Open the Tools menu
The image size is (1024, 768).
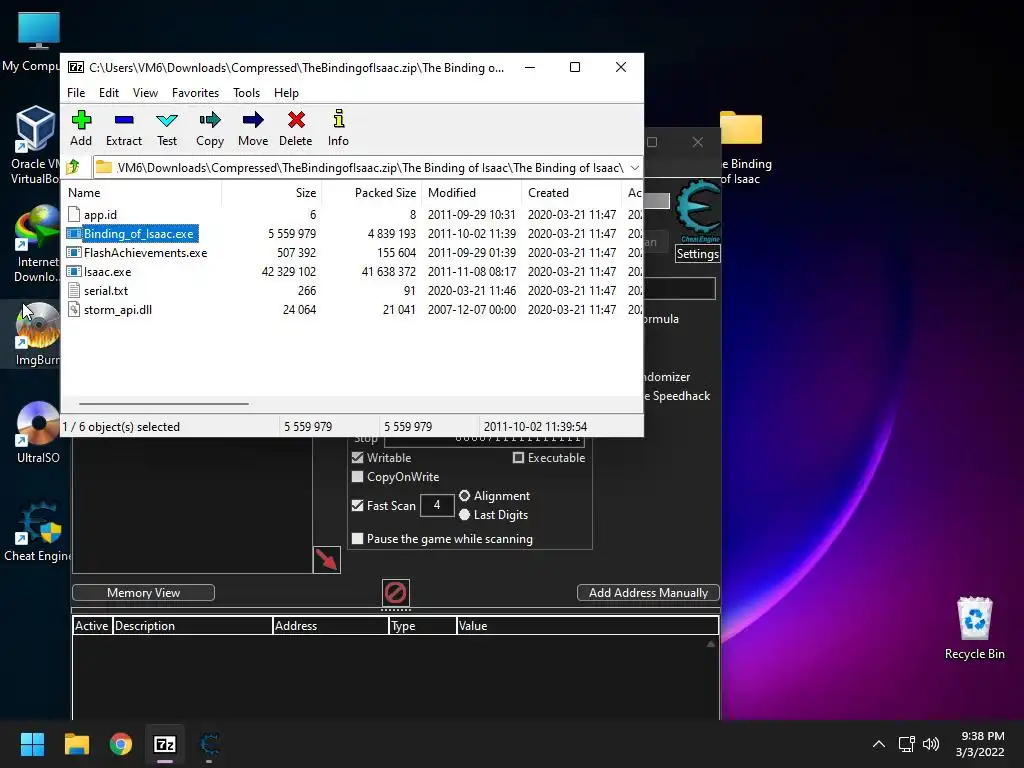tap(246, 93)
